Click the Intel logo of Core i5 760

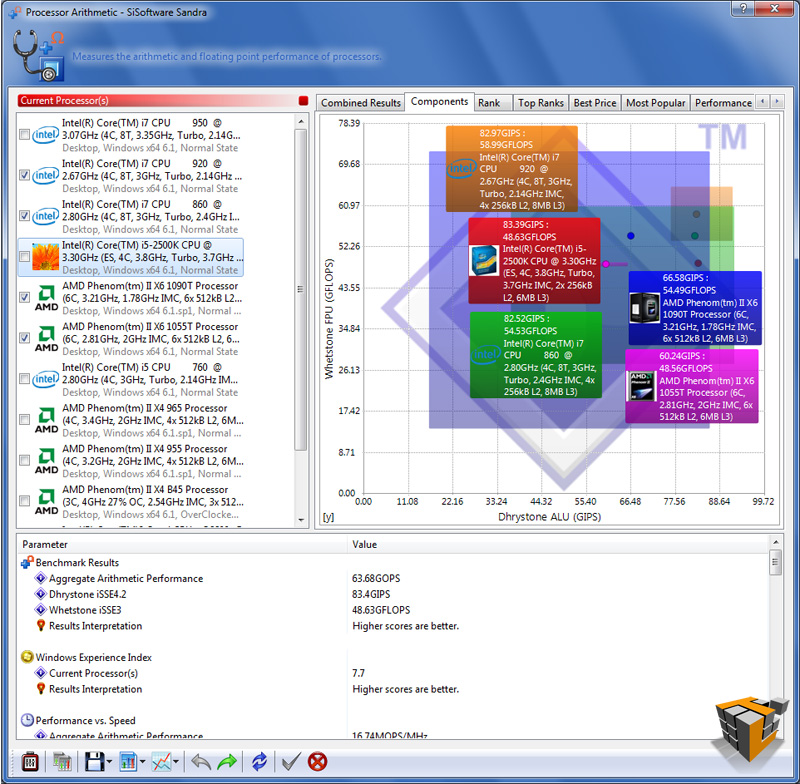(x=45, y=379)
